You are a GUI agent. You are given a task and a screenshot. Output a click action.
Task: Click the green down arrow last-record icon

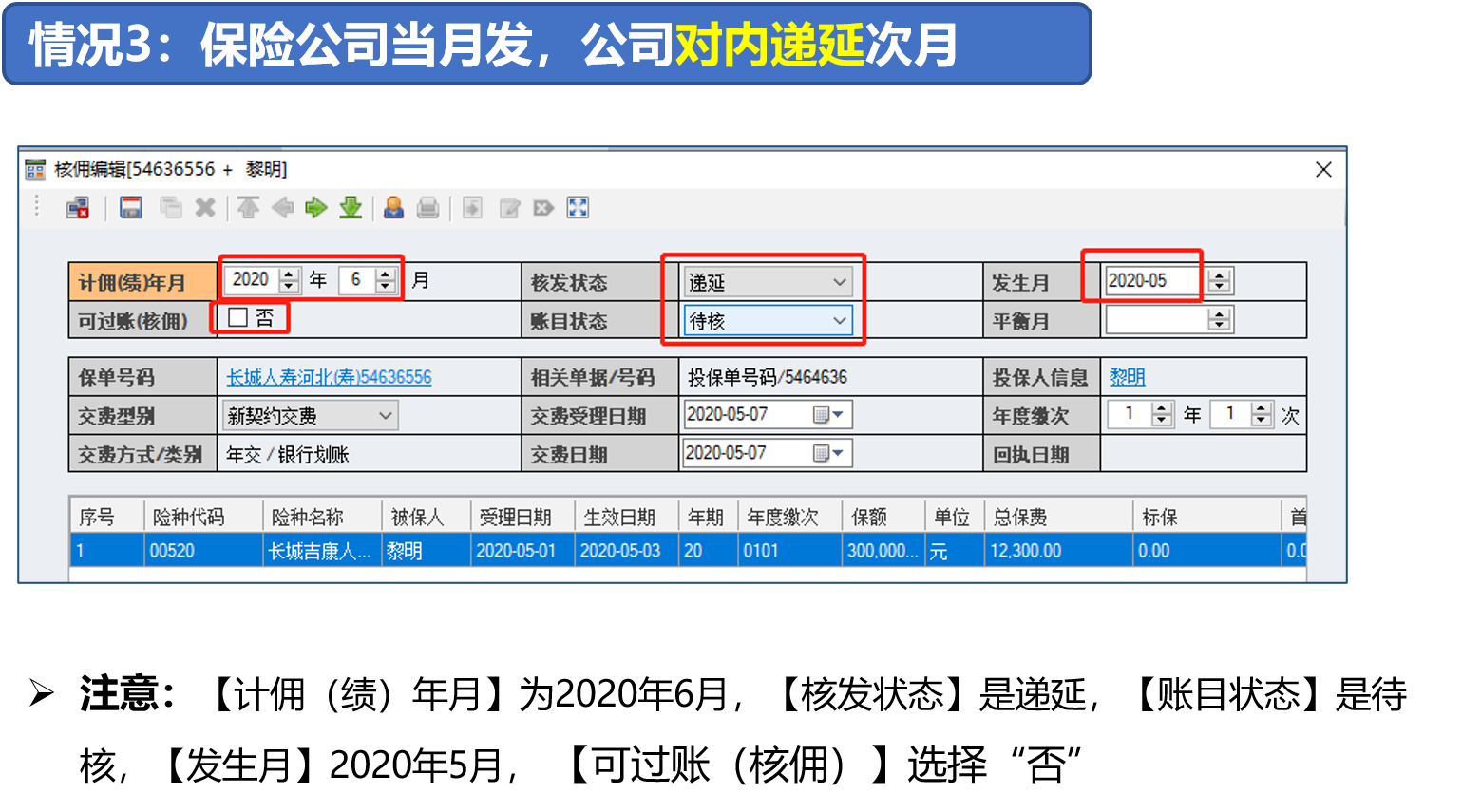coord(351,207)
